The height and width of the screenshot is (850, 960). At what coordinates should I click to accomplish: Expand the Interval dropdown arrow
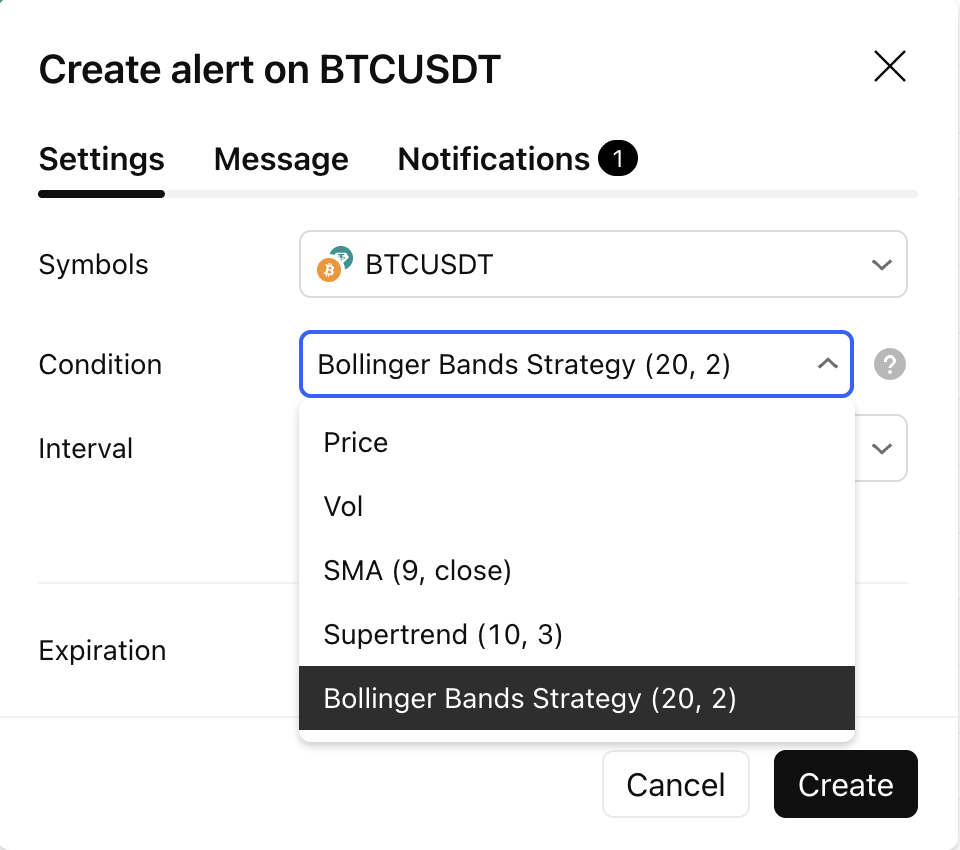[x=881, y=448]
